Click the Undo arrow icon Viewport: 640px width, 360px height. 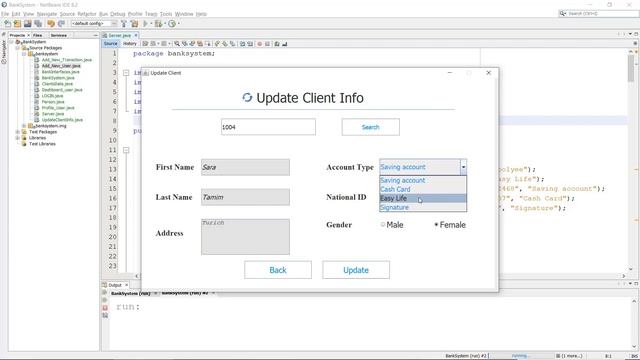51,24
